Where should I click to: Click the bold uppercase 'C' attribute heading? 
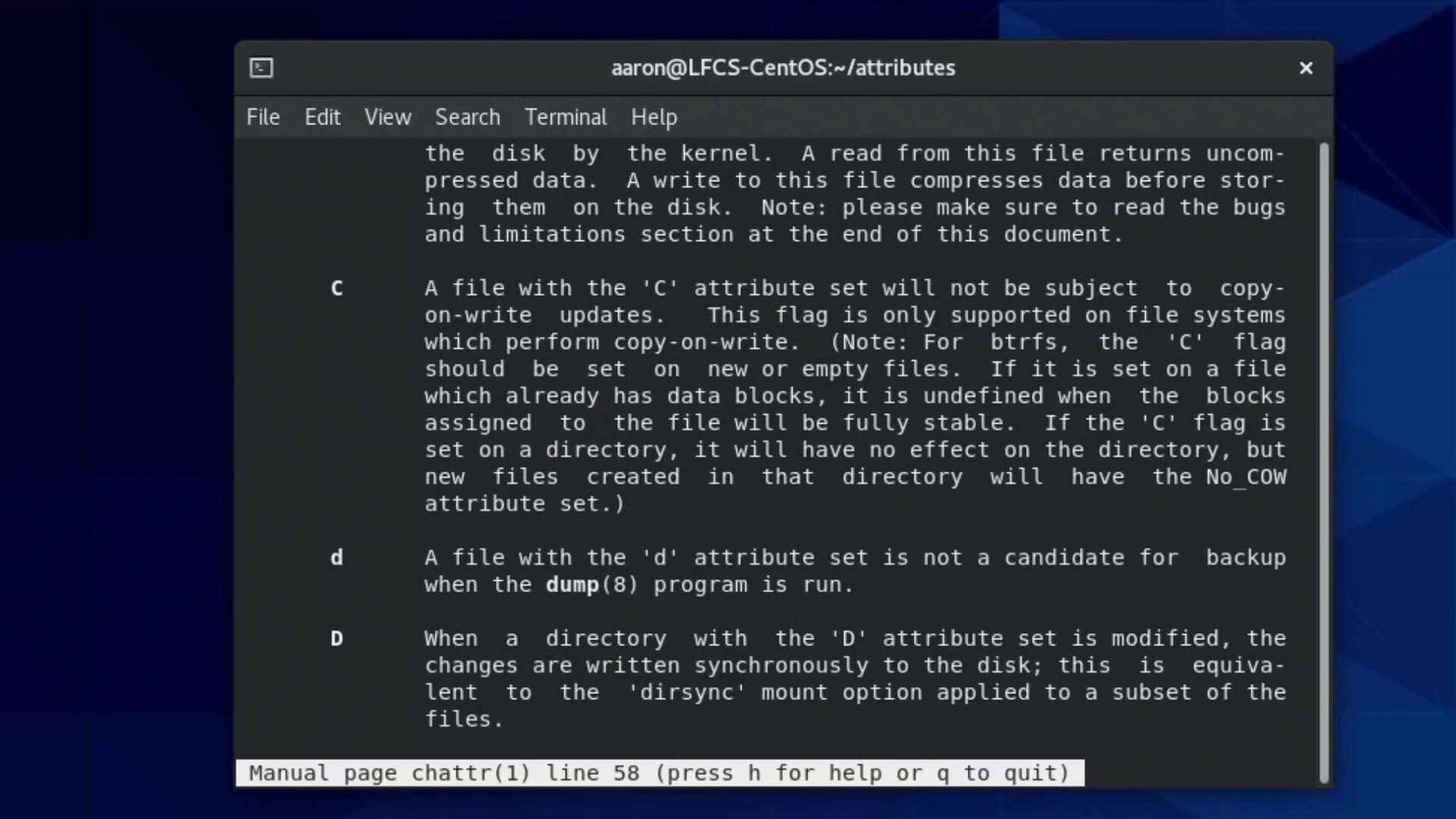[x=337, y=289]
